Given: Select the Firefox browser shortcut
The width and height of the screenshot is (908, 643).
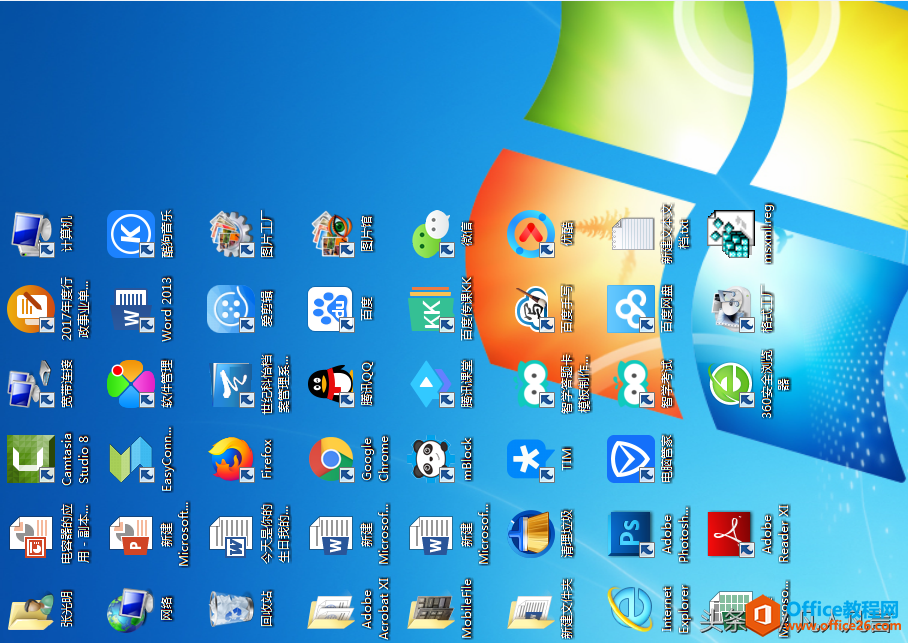Looking at the screenshot, I should point(232,459).
